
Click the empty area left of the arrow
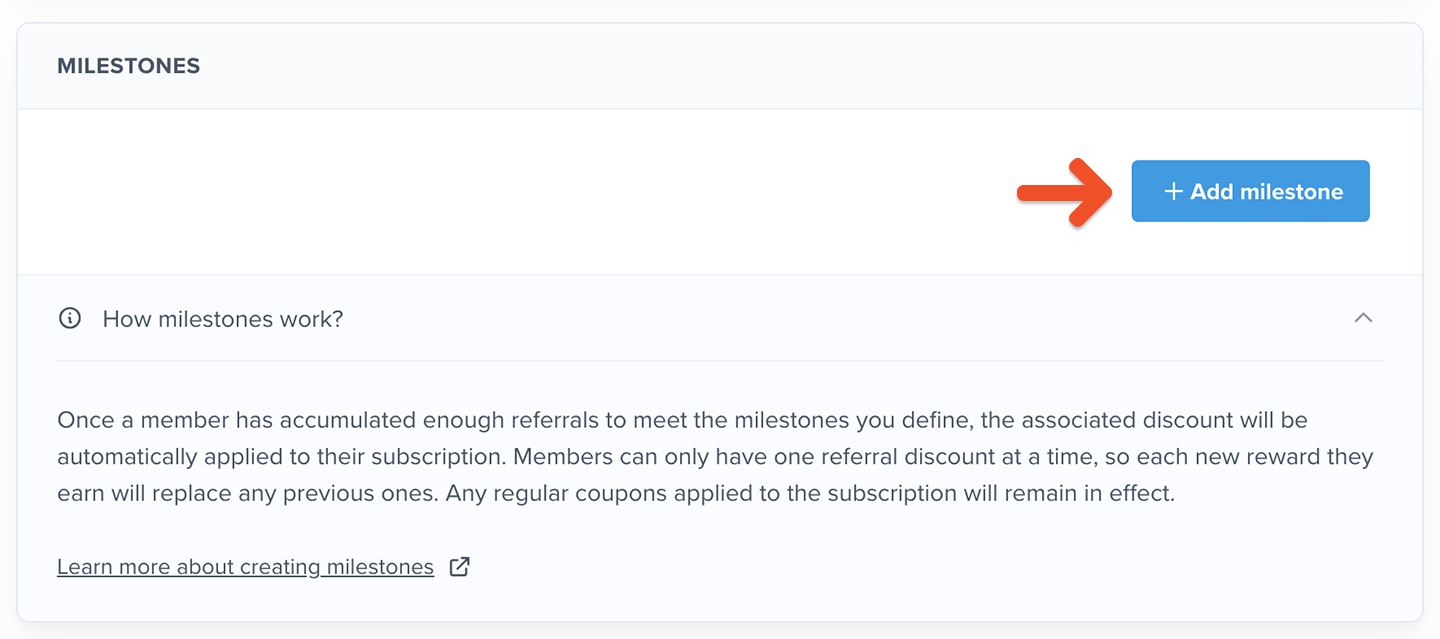500,191
